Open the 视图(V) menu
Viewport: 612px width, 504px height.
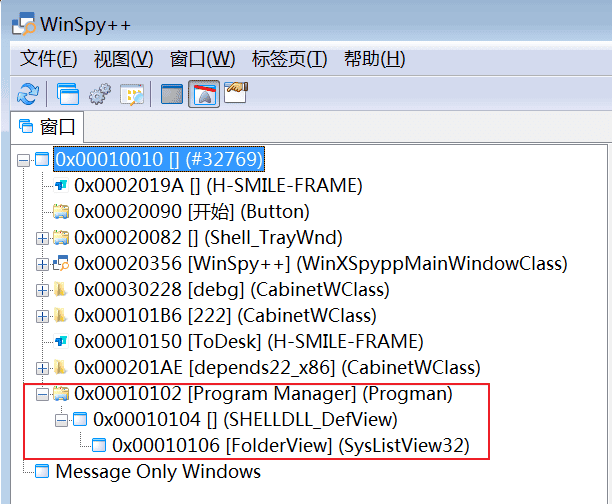pyautogui.click(x=123, y=59)
